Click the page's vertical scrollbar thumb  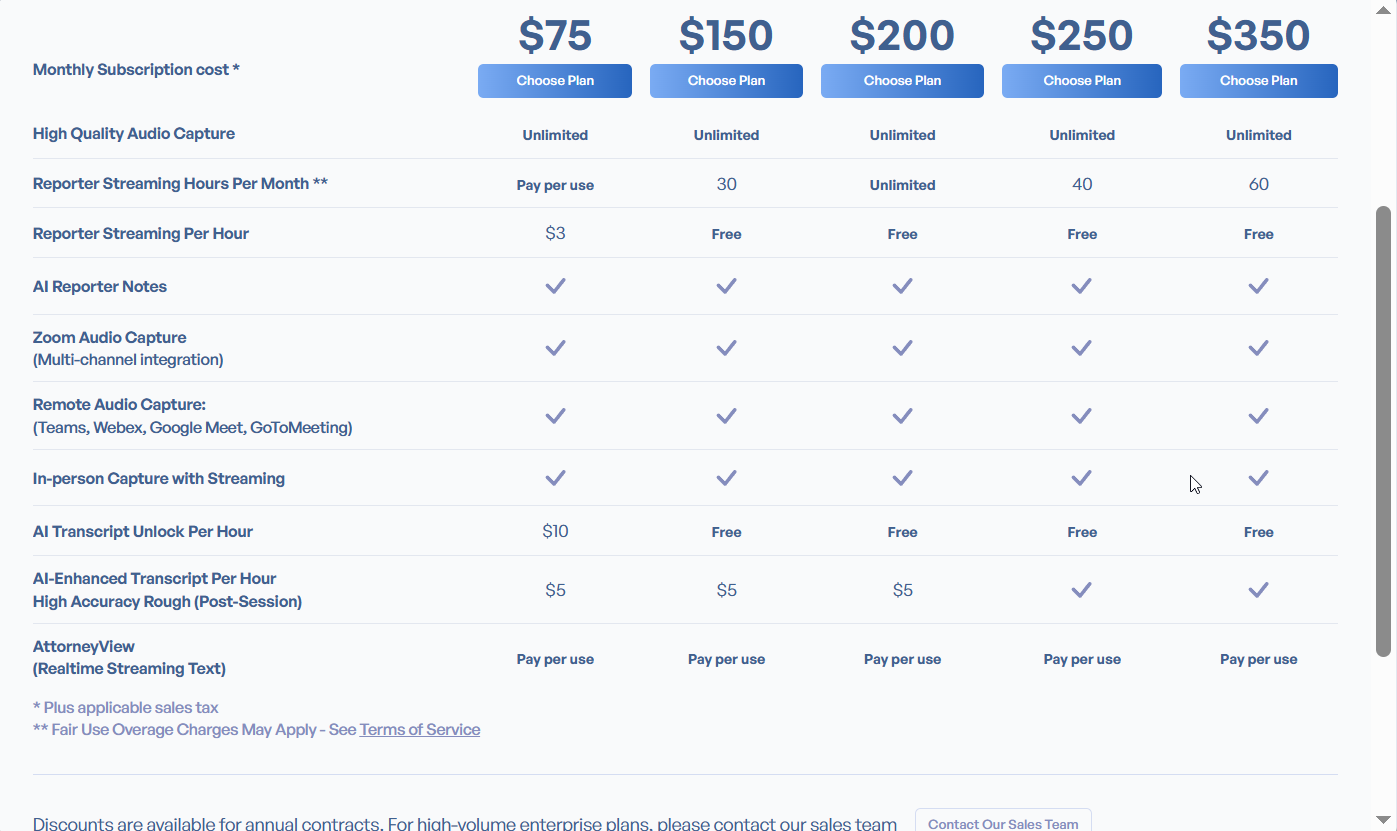coord(1383,430)
